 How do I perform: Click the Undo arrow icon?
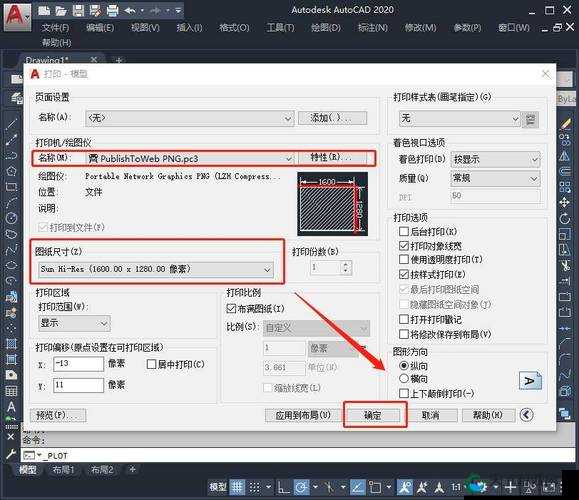click(x=130, y=11)
